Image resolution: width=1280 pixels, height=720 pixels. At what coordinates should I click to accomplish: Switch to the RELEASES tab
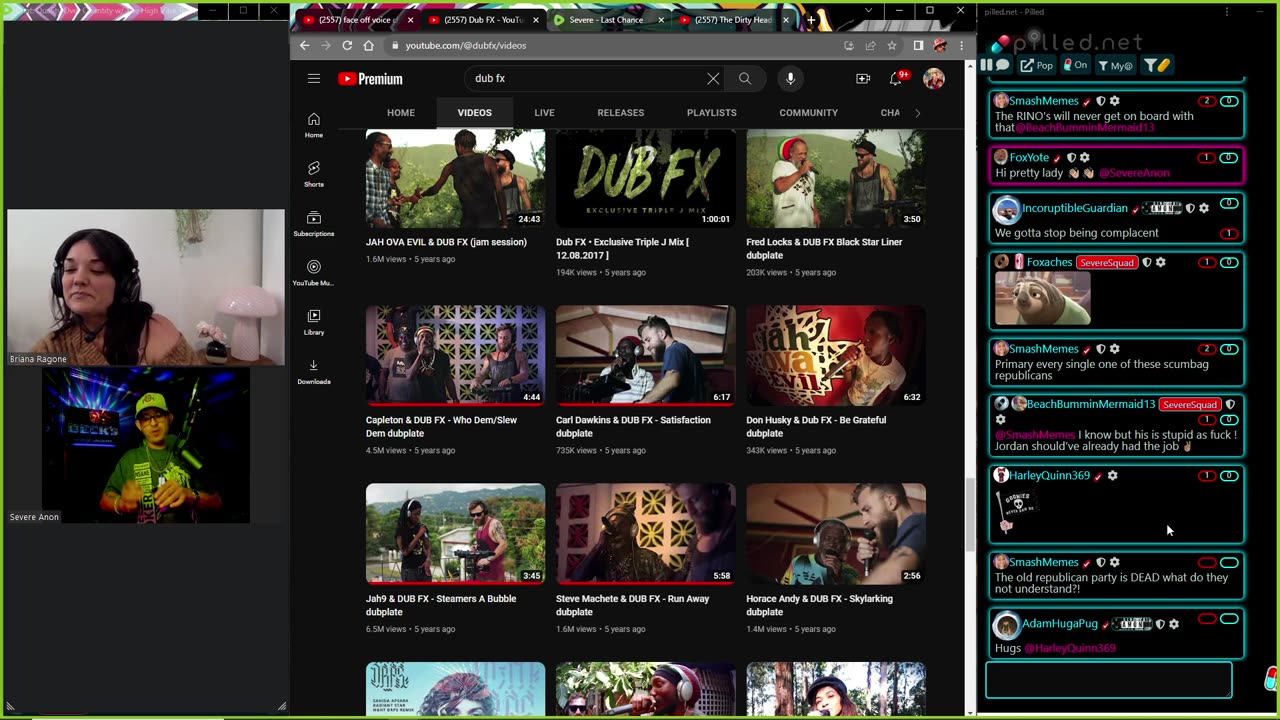[621, 113]
